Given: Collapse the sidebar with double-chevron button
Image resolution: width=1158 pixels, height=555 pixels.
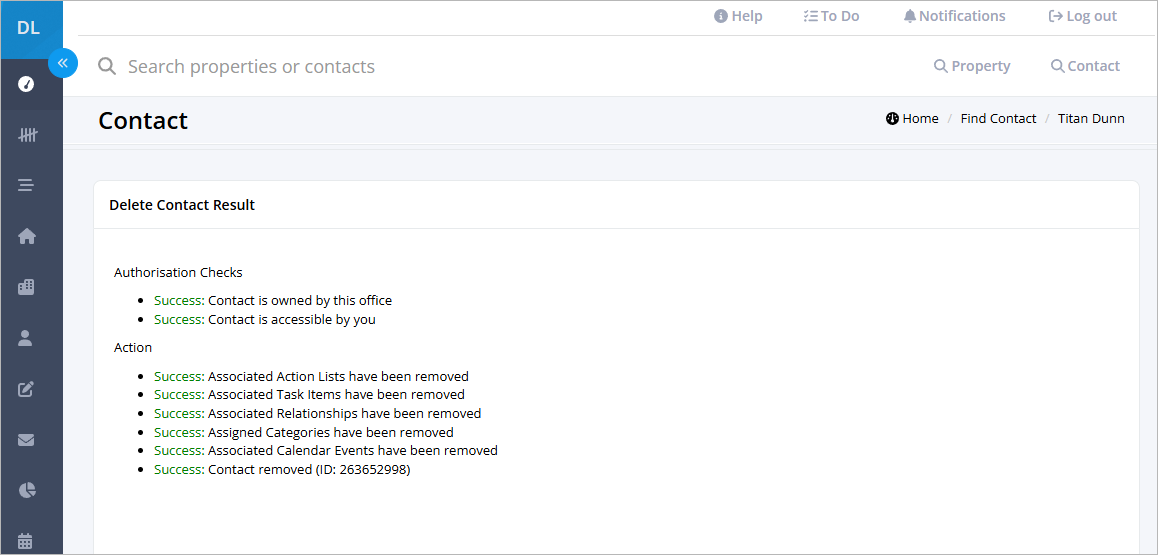Looking at the screenshot, I should [63, 63].
